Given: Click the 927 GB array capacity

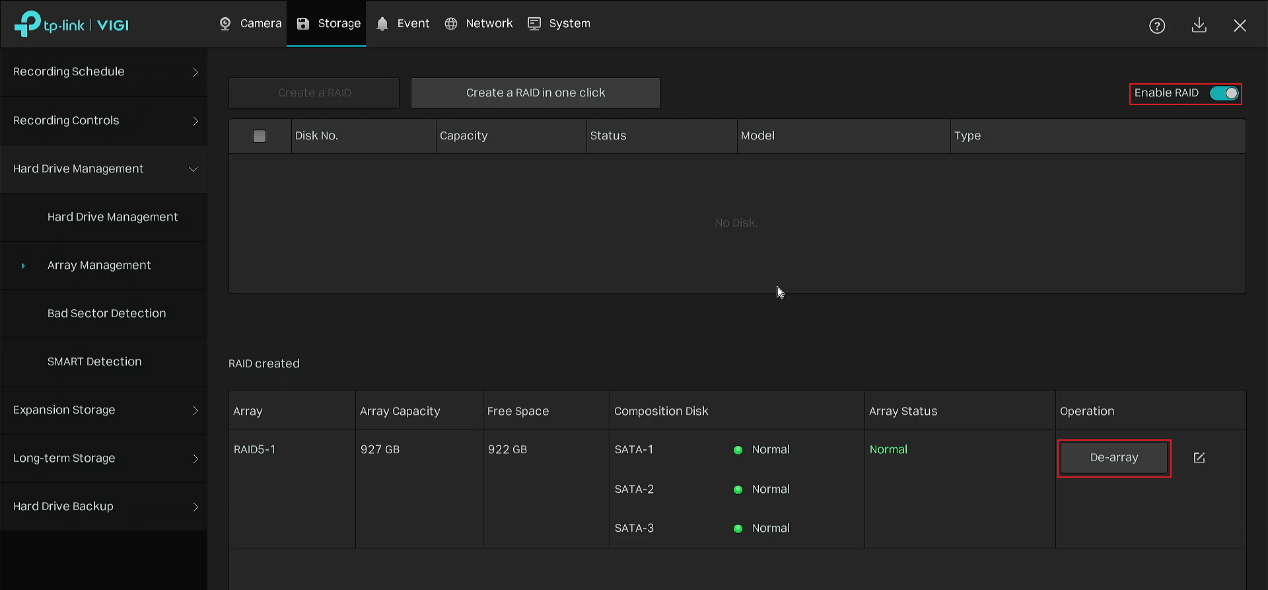Looking at the screenshot, I should point(380,450).
